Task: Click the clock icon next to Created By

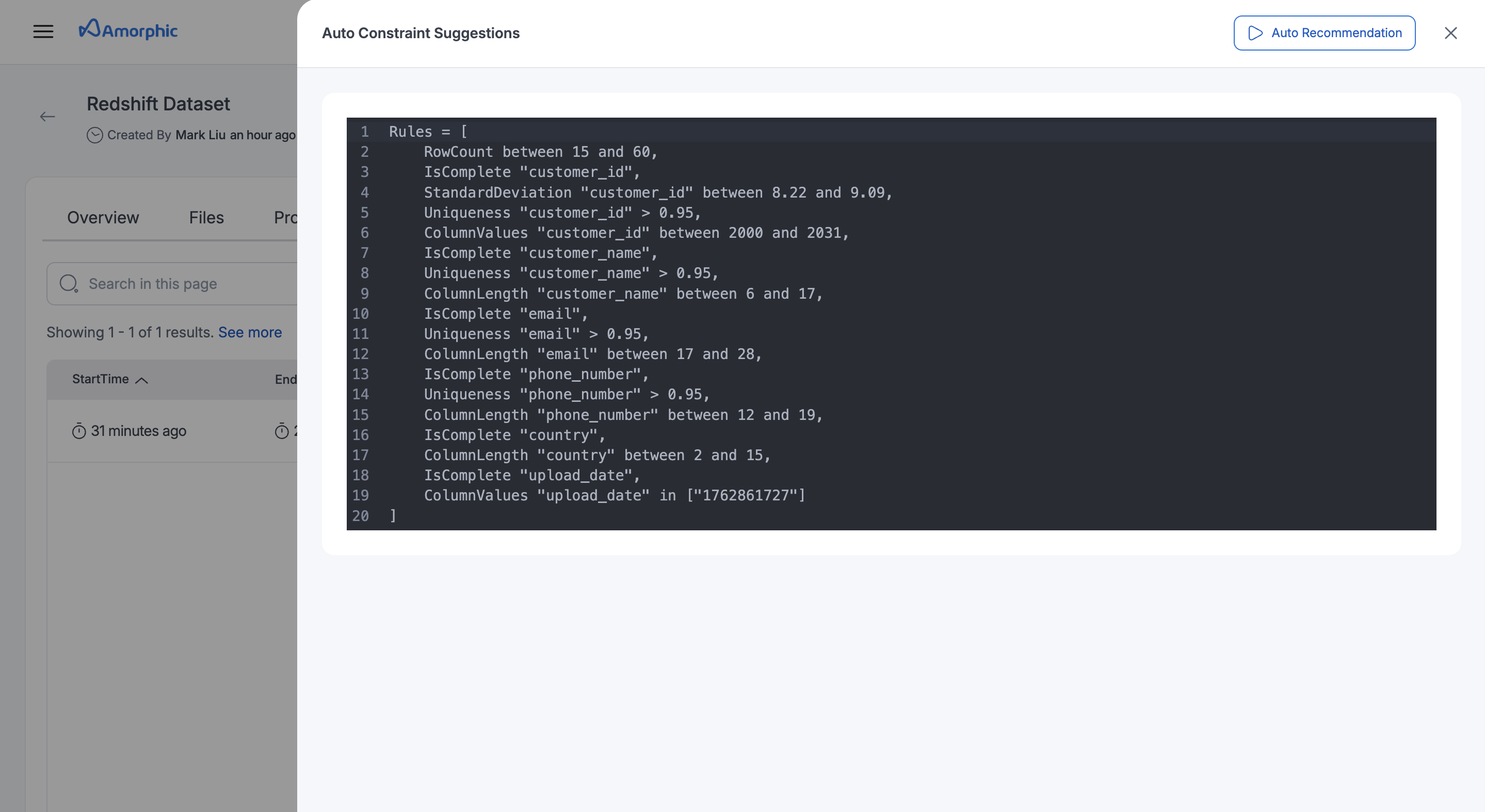Action: (95, 136)
